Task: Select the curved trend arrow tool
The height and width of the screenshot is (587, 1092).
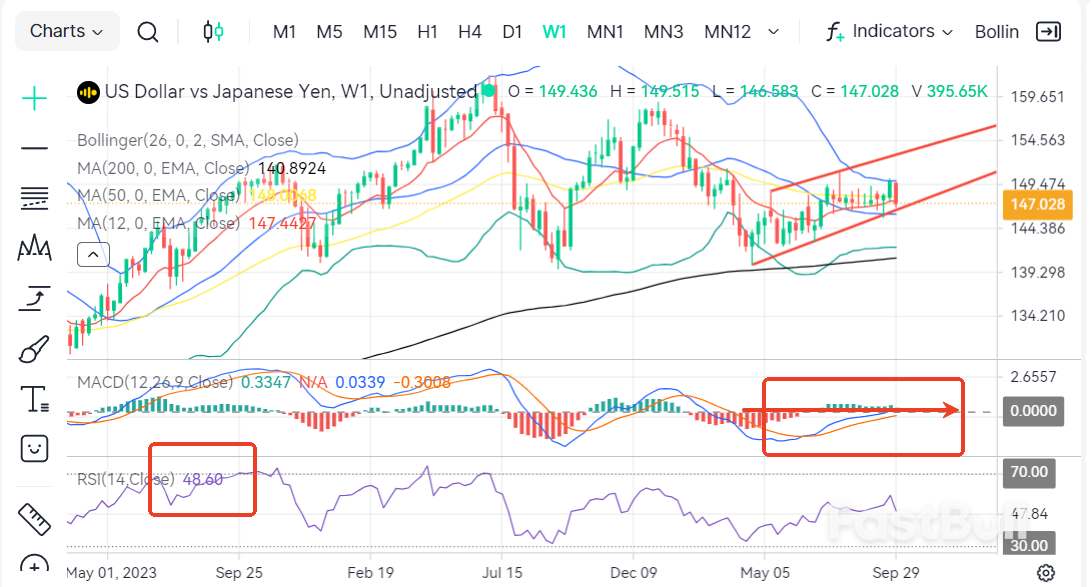Action: (x=33, y=297)
